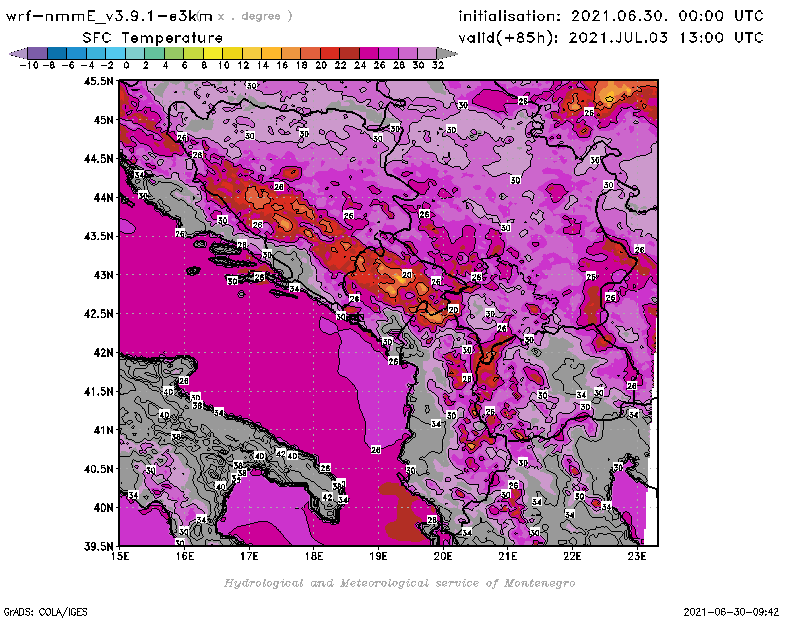Image resolution: width=800 pixels, height=618 pixels.
Task: Pick the yellow legend swatch between 8 and 10
Action: 213,53
